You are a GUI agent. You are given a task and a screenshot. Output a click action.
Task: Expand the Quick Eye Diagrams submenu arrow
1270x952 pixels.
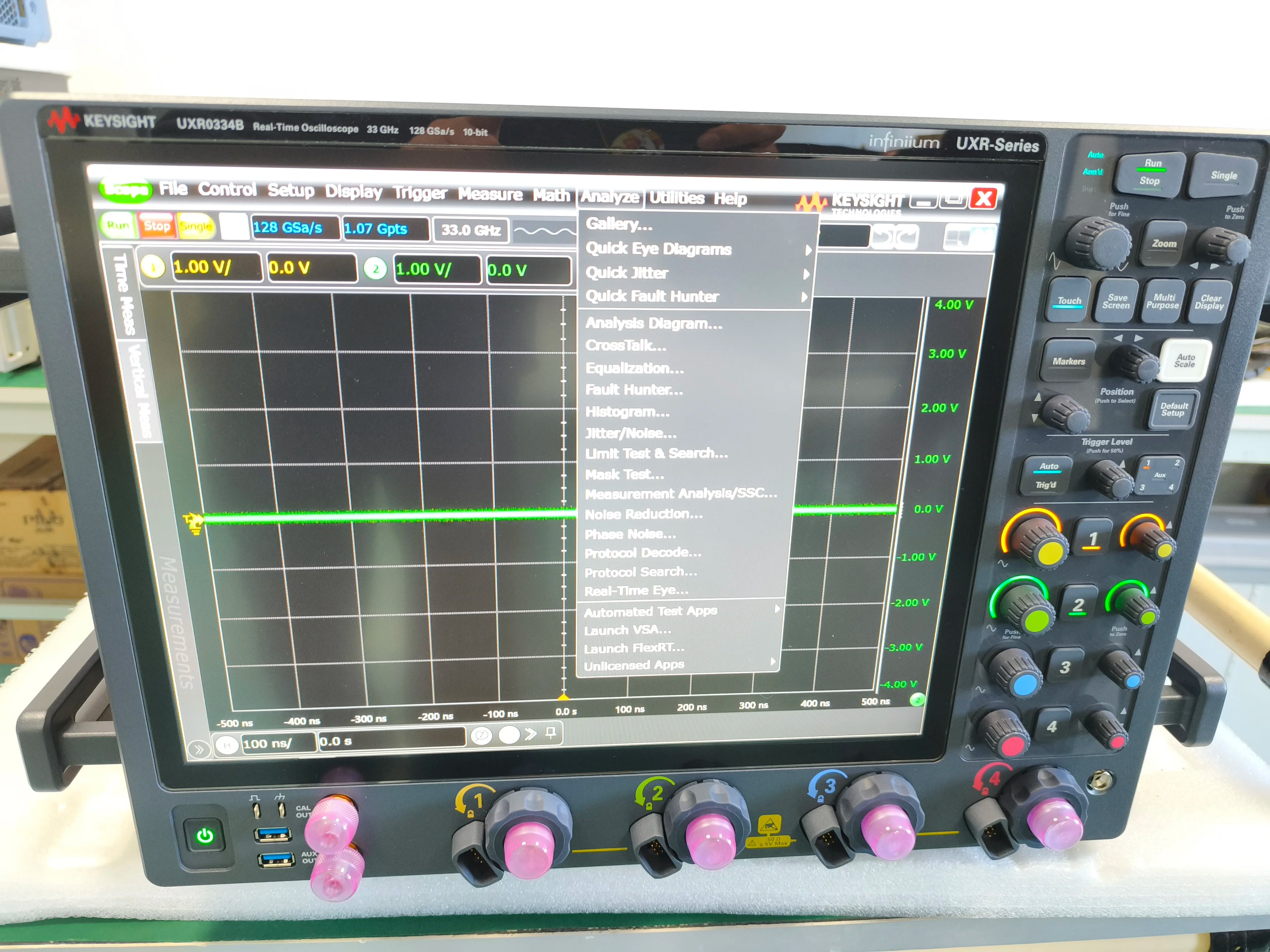[808, 250]
